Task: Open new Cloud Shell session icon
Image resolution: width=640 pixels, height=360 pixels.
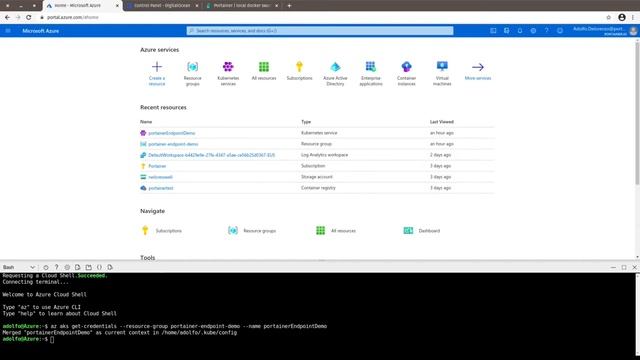Action: pyautogui.click(x=89, y=267)
